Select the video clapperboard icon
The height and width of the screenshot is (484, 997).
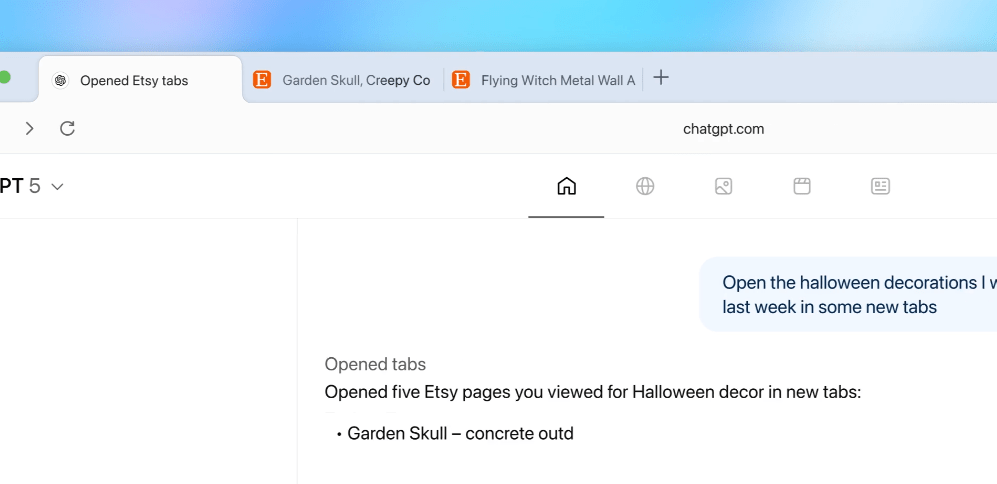tap(802, 186)
